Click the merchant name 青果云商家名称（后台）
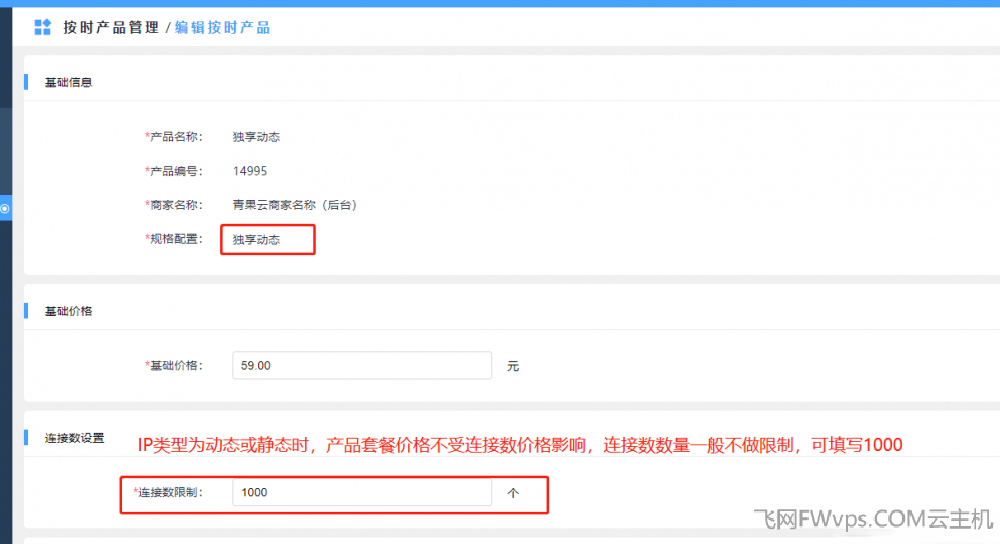Viewport: 1000px width, 544px height. [x=295, y=205]
